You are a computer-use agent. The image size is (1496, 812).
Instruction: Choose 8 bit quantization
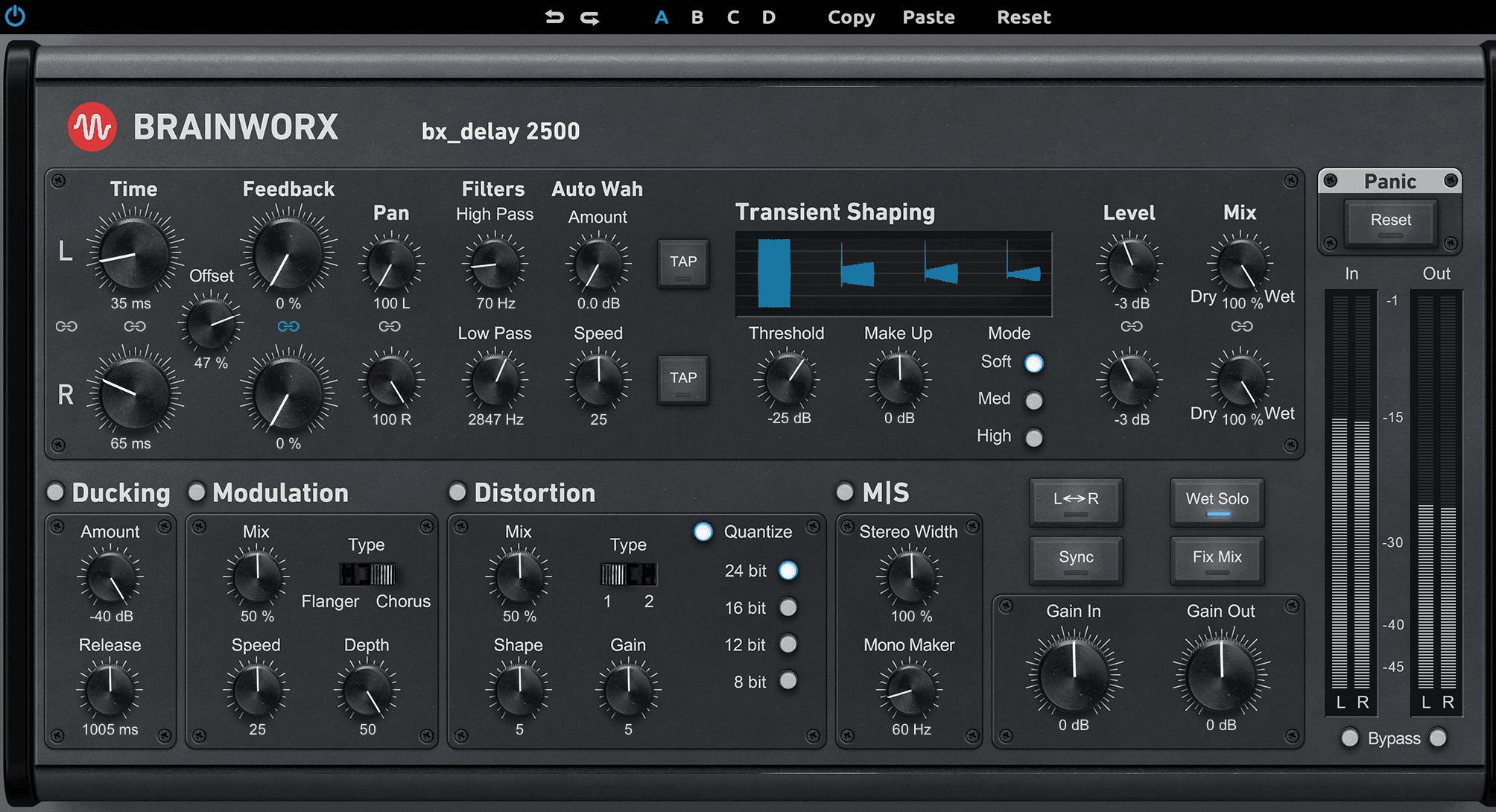788,681
